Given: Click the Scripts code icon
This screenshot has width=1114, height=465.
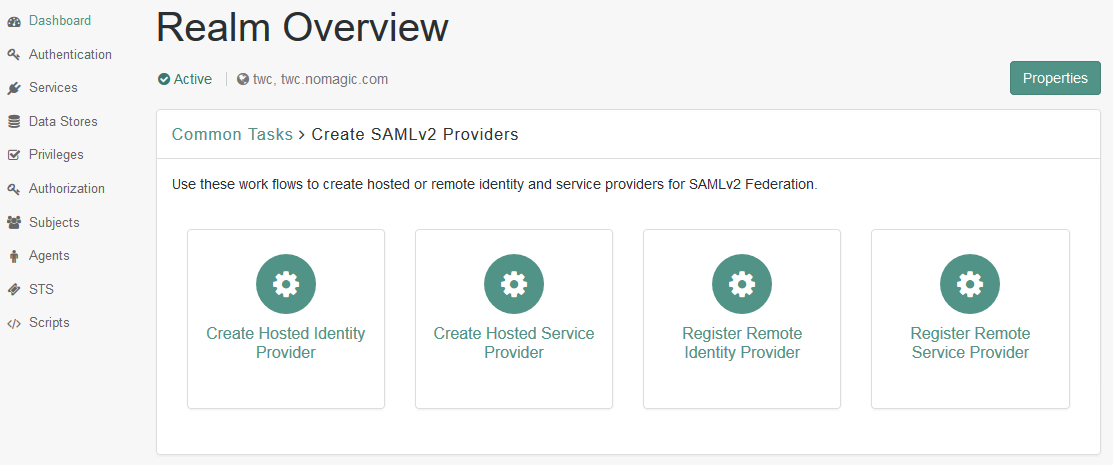Looking at the screenshot, I should [14, 323].
